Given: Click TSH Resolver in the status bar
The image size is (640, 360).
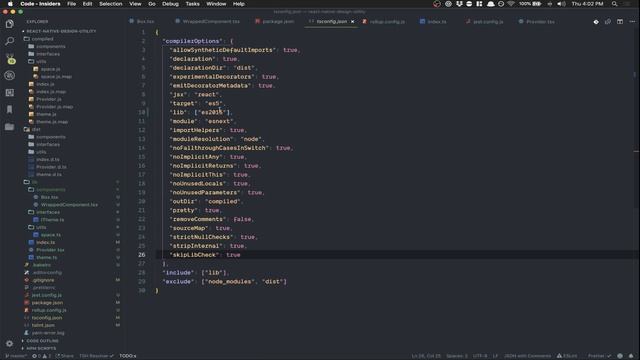Looking at the screenshot, I should point(96,356).
